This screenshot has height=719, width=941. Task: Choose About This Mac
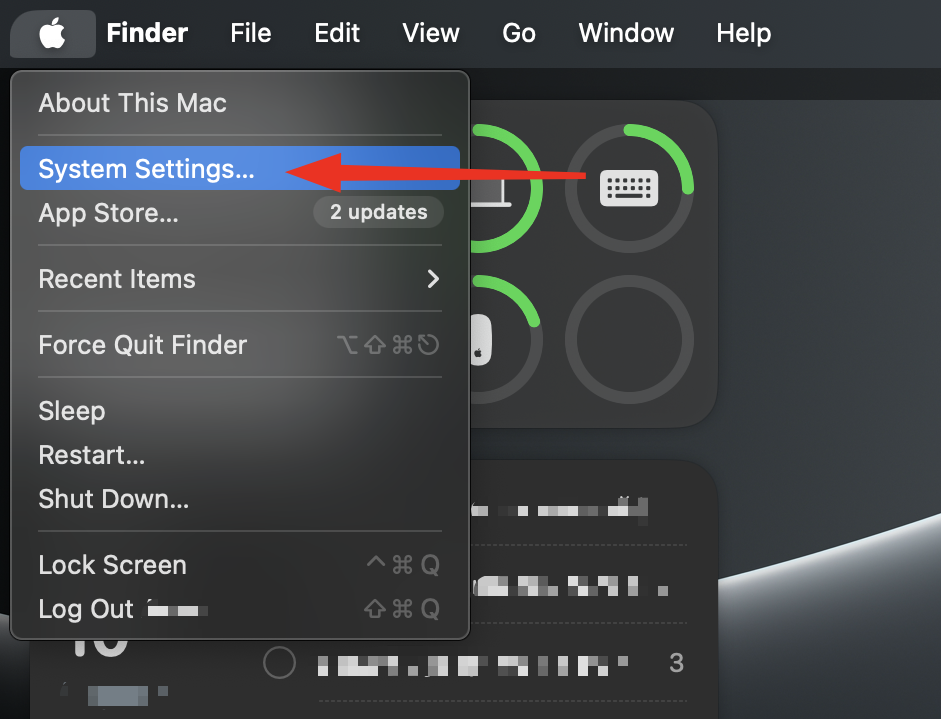240,103
